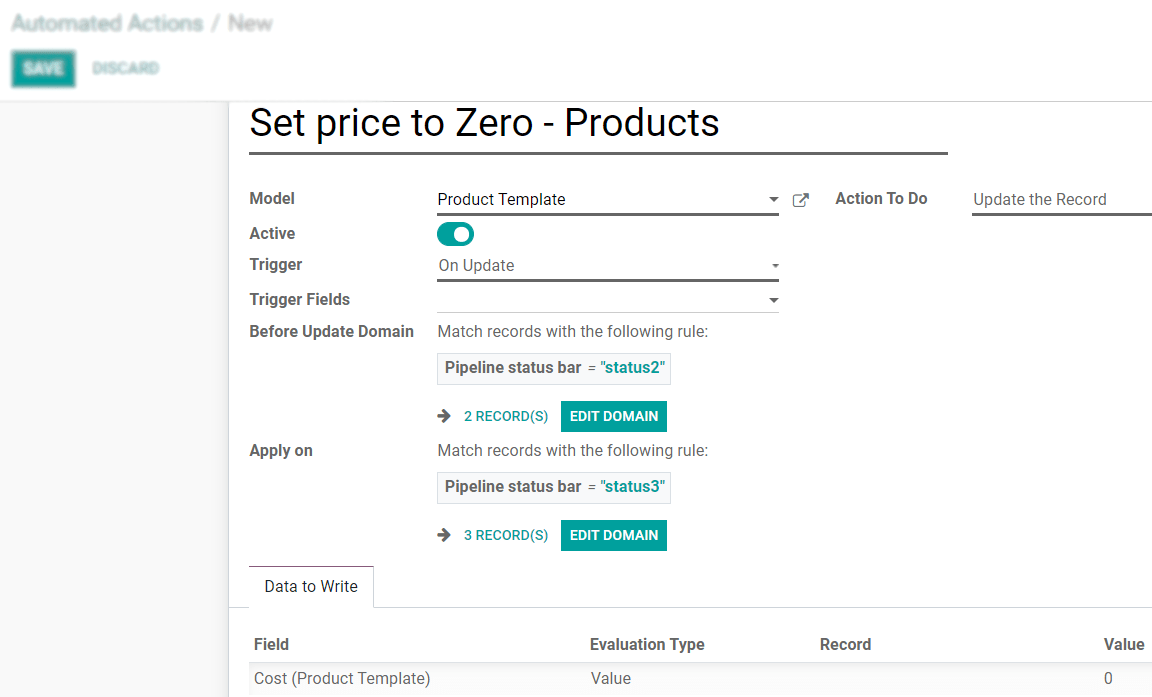The image size is (1152, 697).
Task: Open the Automated Actions breadcrumb
Action: point(108,23)
